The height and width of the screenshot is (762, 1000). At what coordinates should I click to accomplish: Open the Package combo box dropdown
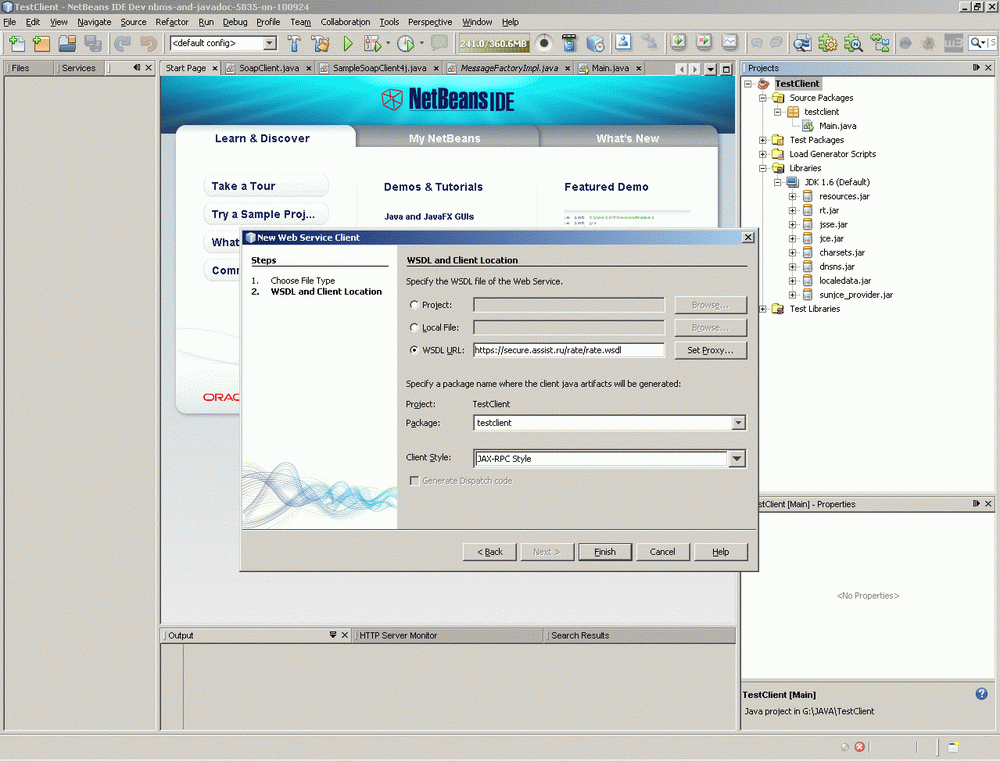click(x=738, y=422)
